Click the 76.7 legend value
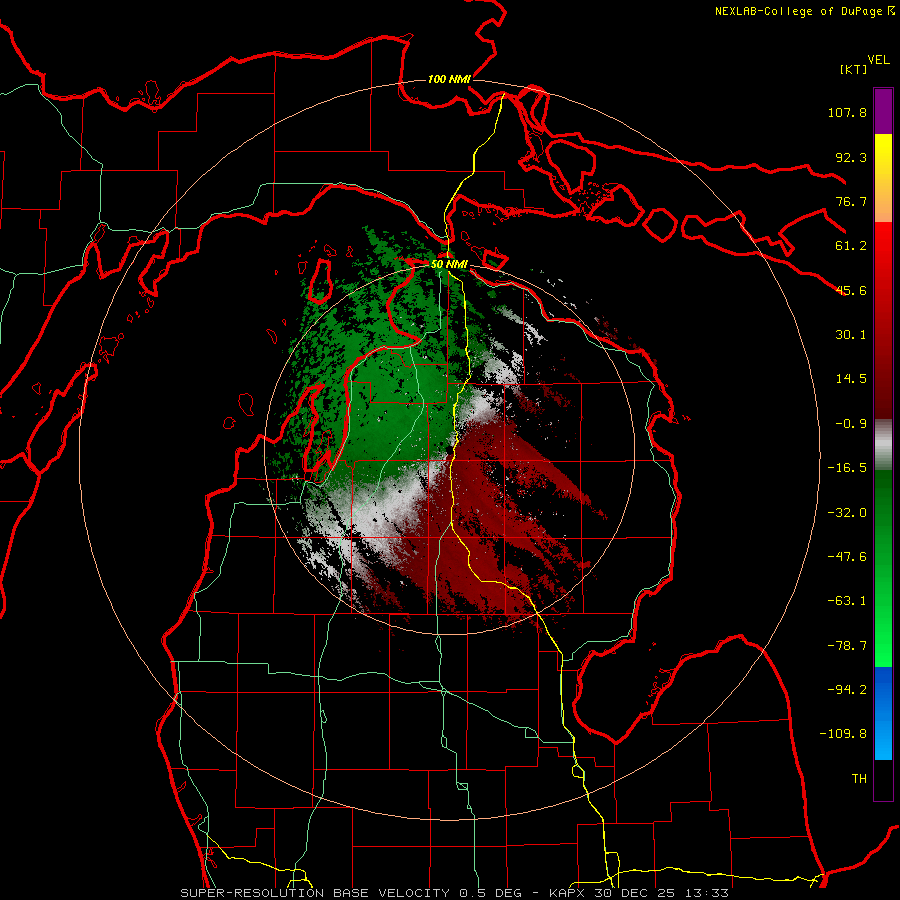 click(x=851, y=201)
